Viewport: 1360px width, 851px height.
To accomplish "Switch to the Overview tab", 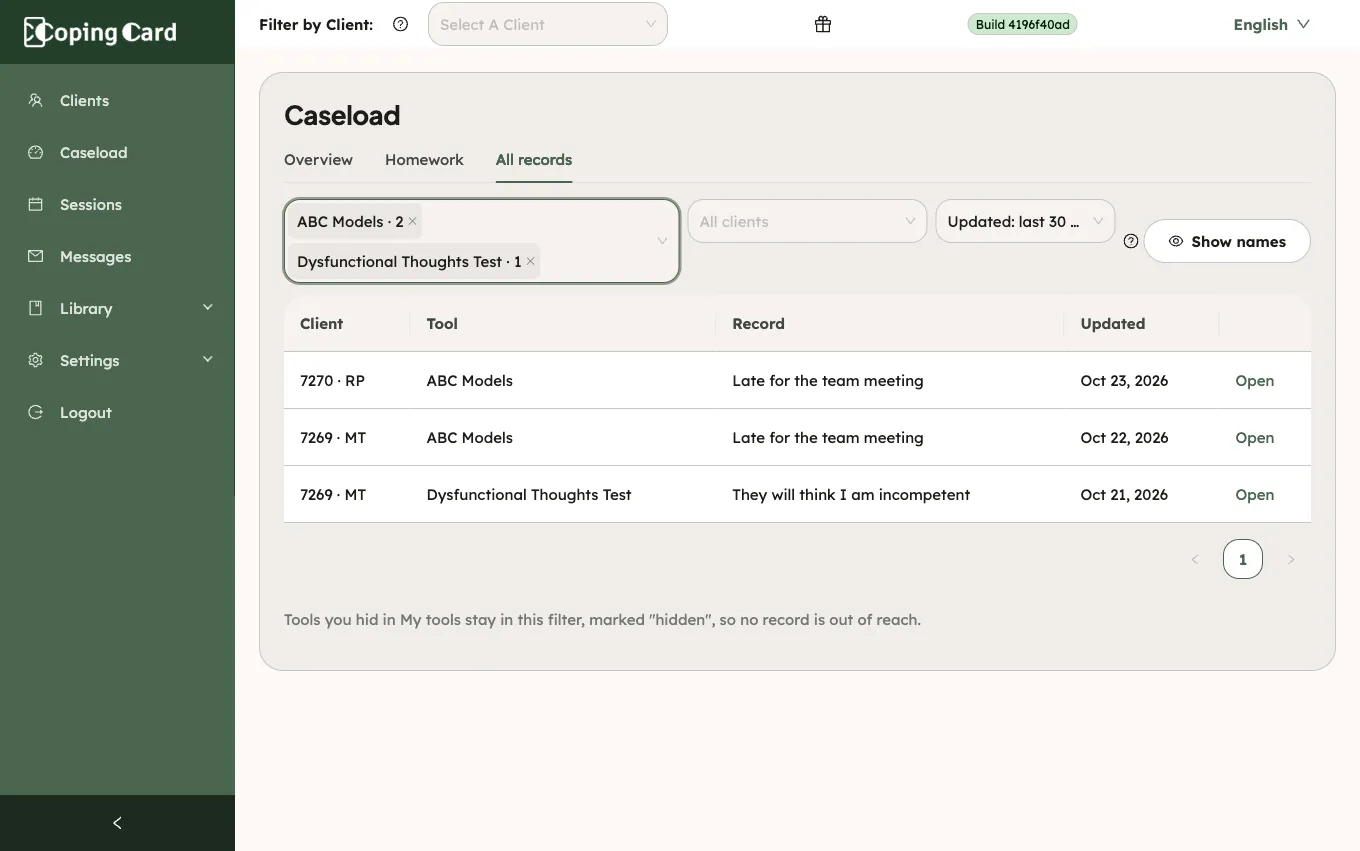I will 318,160.
